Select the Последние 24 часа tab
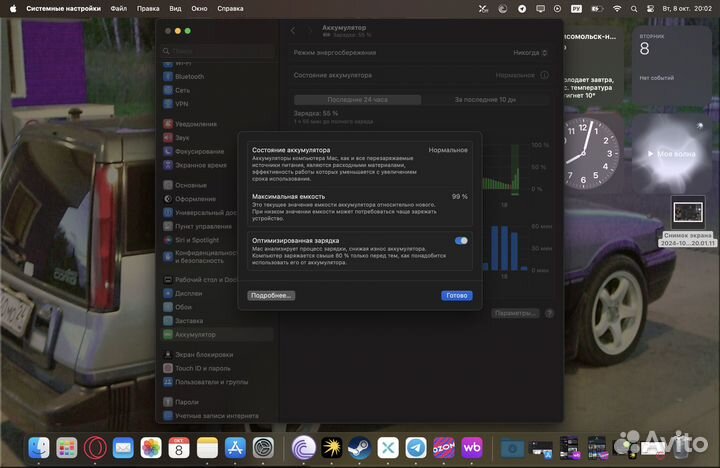 [357, 100]
